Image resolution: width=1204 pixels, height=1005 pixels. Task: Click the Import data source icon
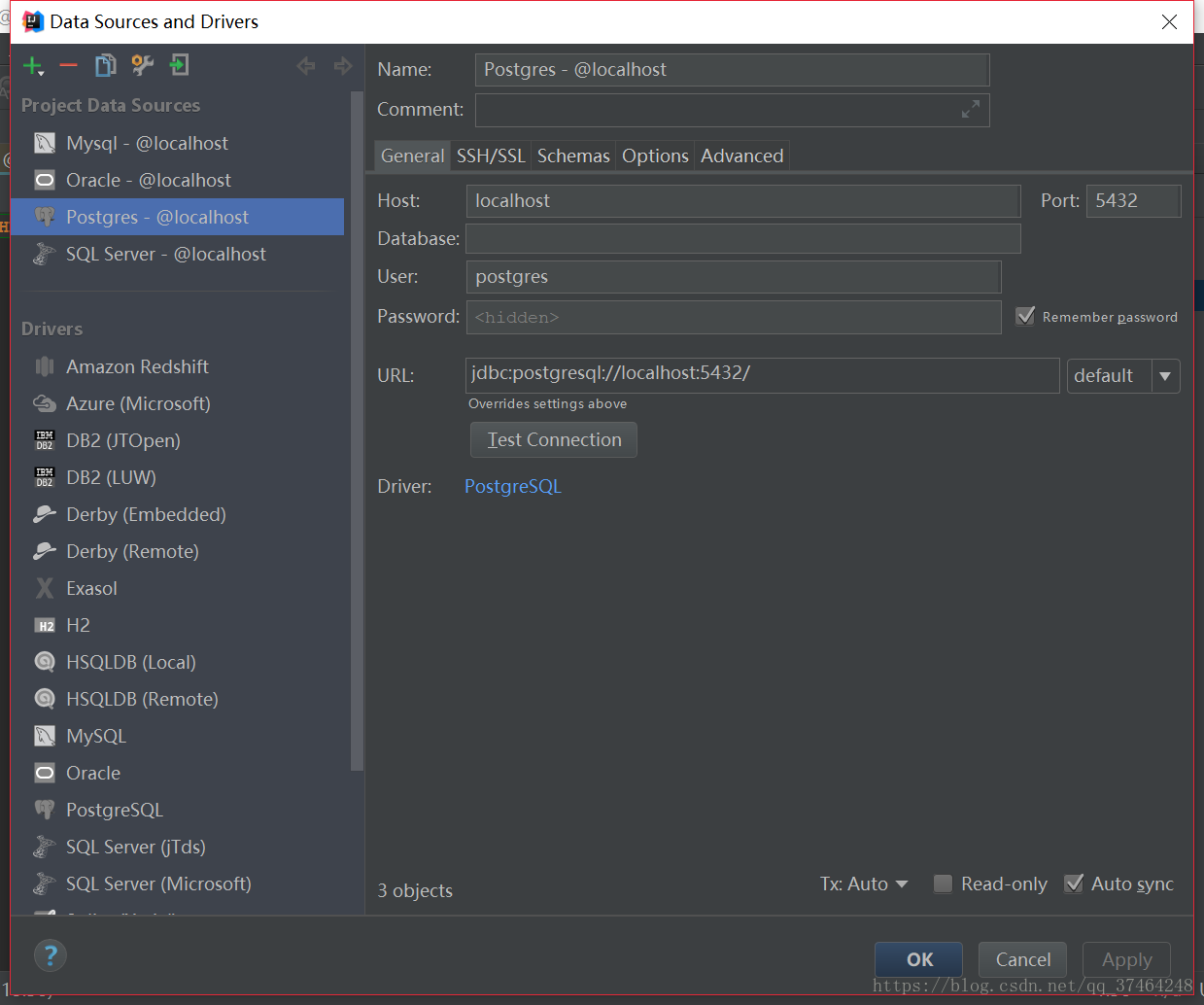pos(179,66)
